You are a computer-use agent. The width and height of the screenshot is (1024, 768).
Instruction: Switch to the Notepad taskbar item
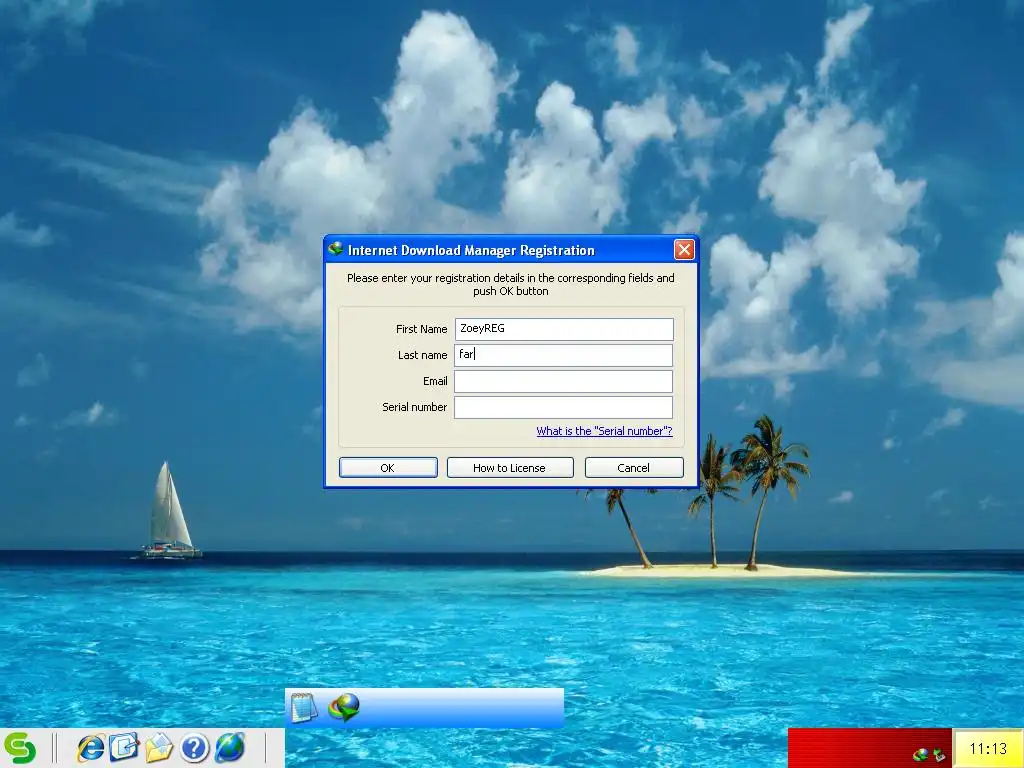(x=304, y=708)
